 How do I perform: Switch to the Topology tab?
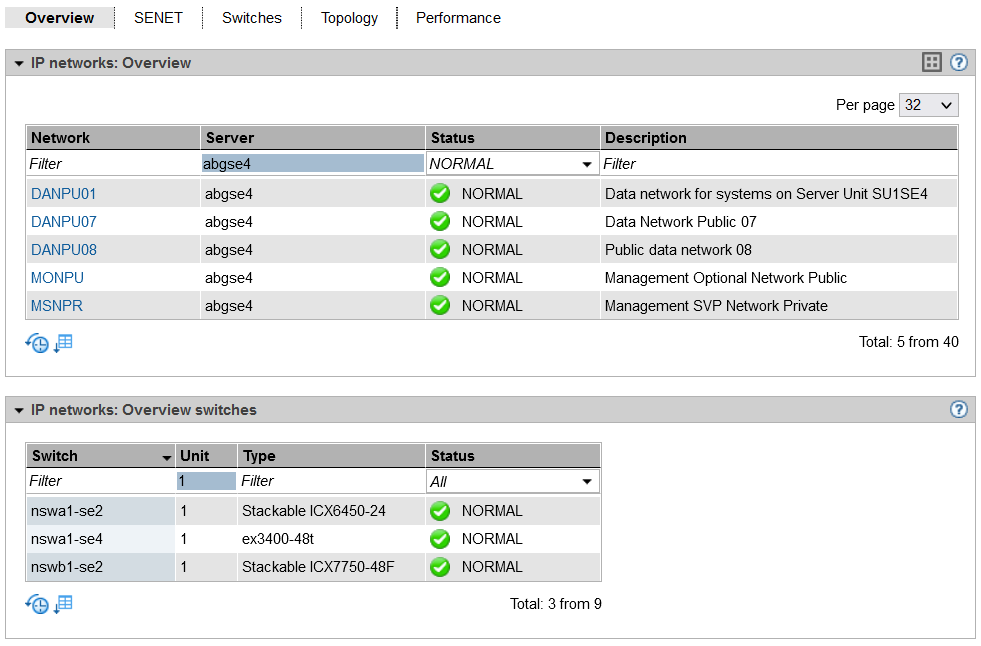(349, 18)
